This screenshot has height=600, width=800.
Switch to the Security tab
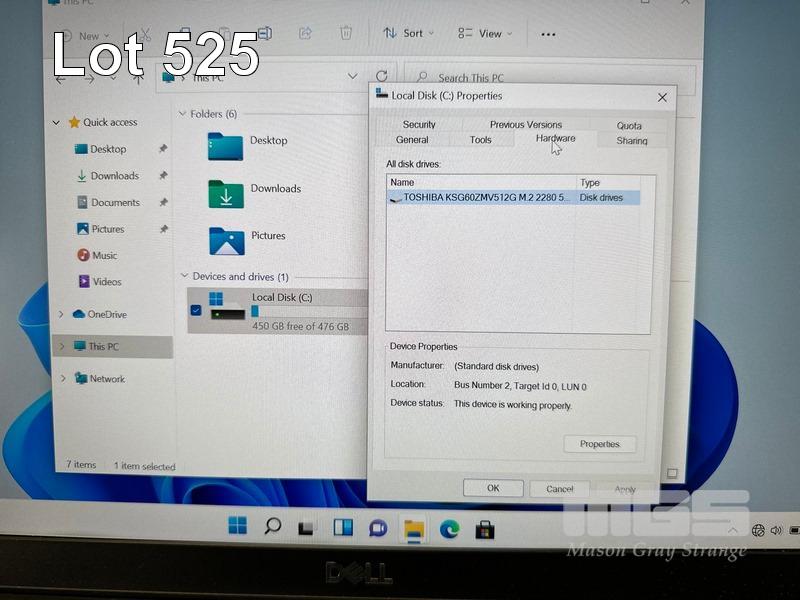click(x=419, y=125)
